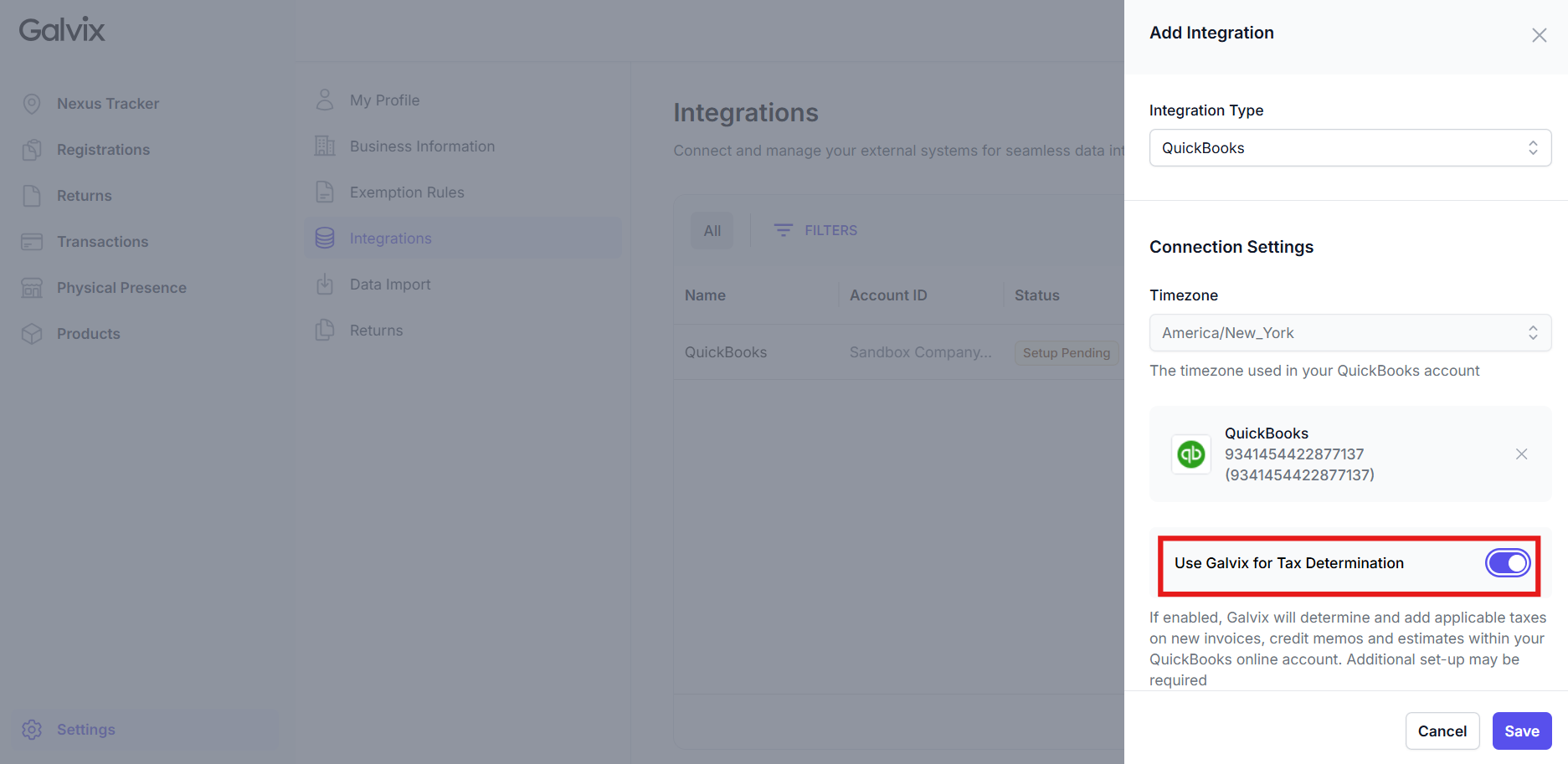Click the Setup Pending status badge
The image size is (1568, 764).
point(1067,353)
